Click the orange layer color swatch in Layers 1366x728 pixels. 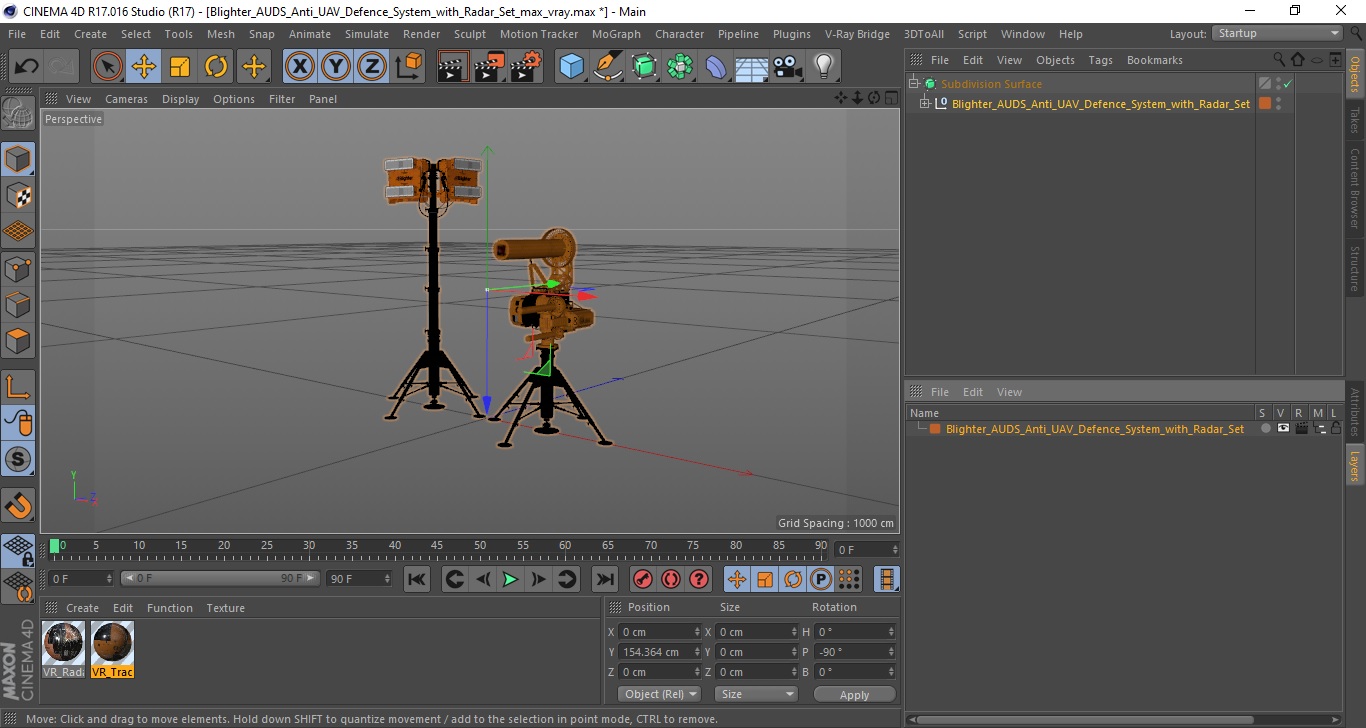click(935, 429)
